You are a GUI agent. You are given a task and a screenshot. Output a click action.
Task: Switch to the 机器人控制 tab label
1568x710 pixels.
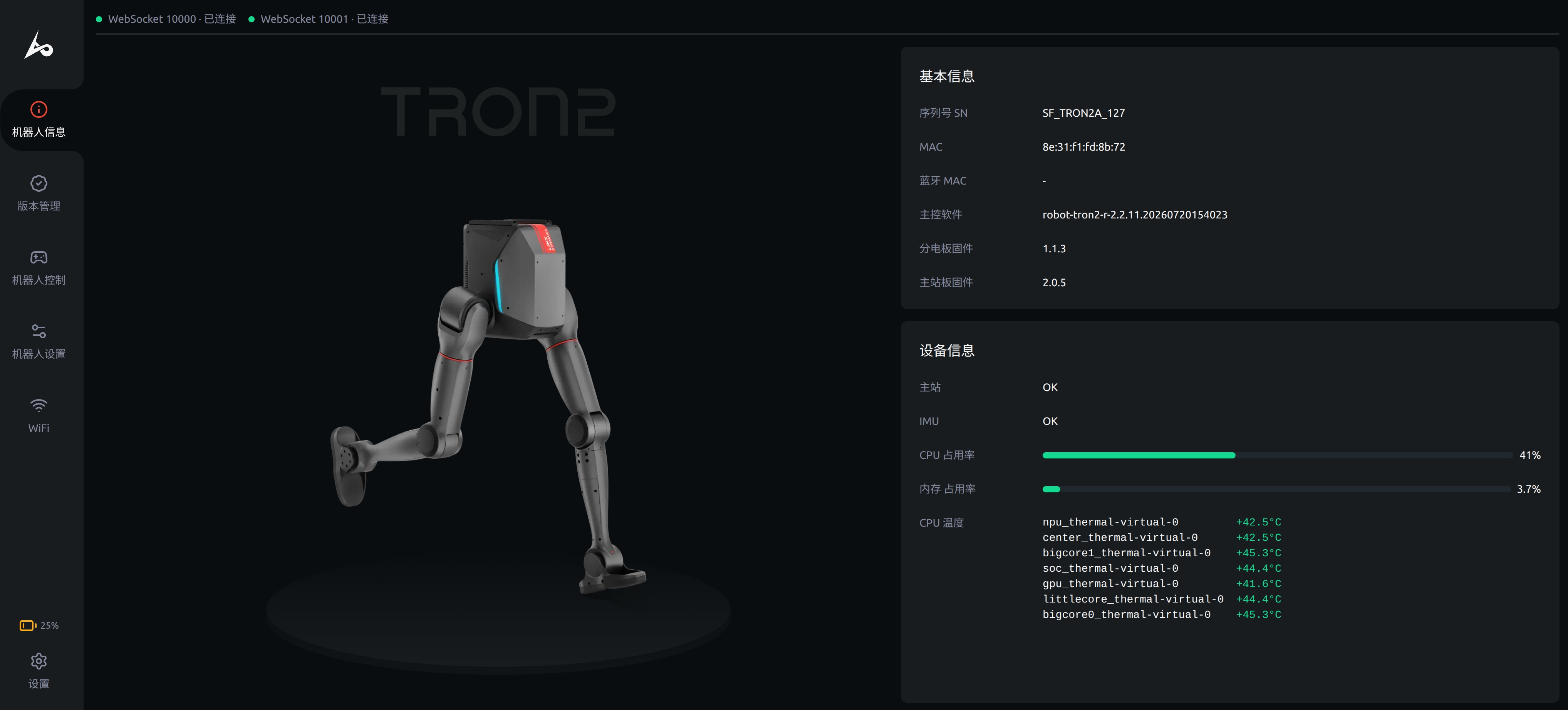(x=39, y=280)
